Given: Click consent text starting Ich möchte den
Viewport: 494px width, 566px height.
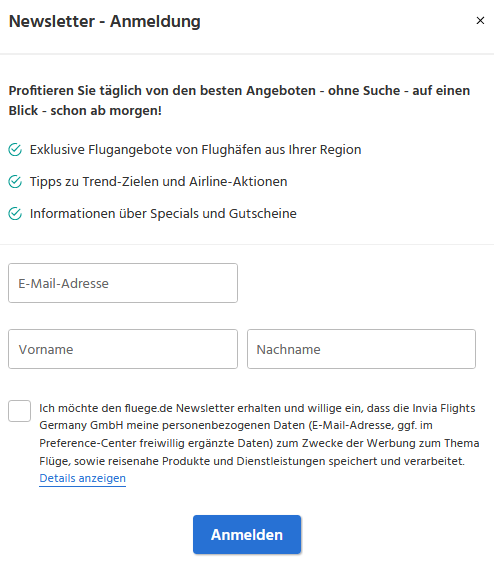Looking at the screenshot, I should click(259, 435).
